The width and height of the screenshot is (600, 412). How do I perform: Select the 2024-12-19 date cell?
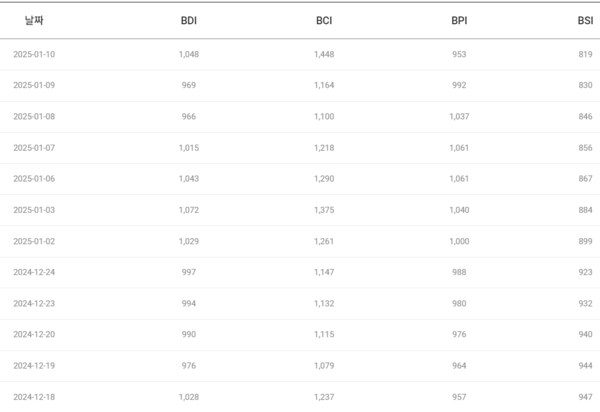34,366
